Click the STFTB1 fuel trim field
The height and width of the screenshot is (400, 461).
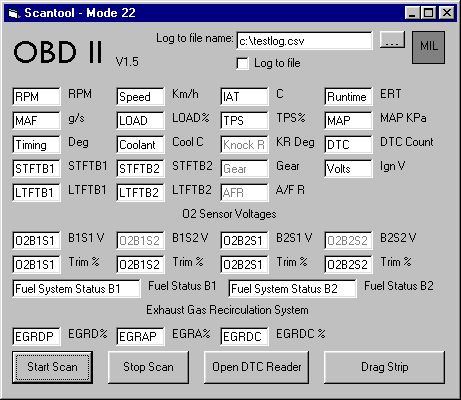pyautogui.click(x=36, y=169)
